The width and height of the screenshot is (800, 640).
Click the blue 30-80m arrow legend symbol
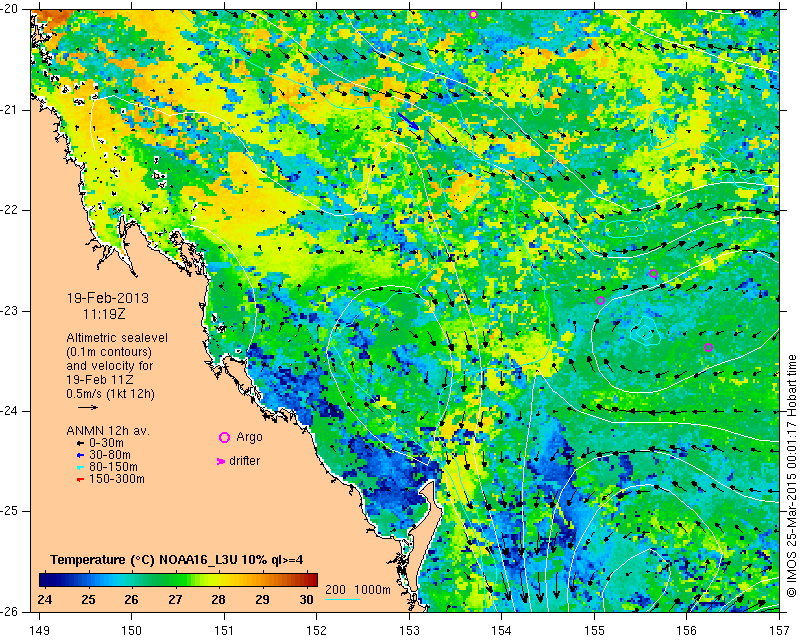(x=80, y=455)
